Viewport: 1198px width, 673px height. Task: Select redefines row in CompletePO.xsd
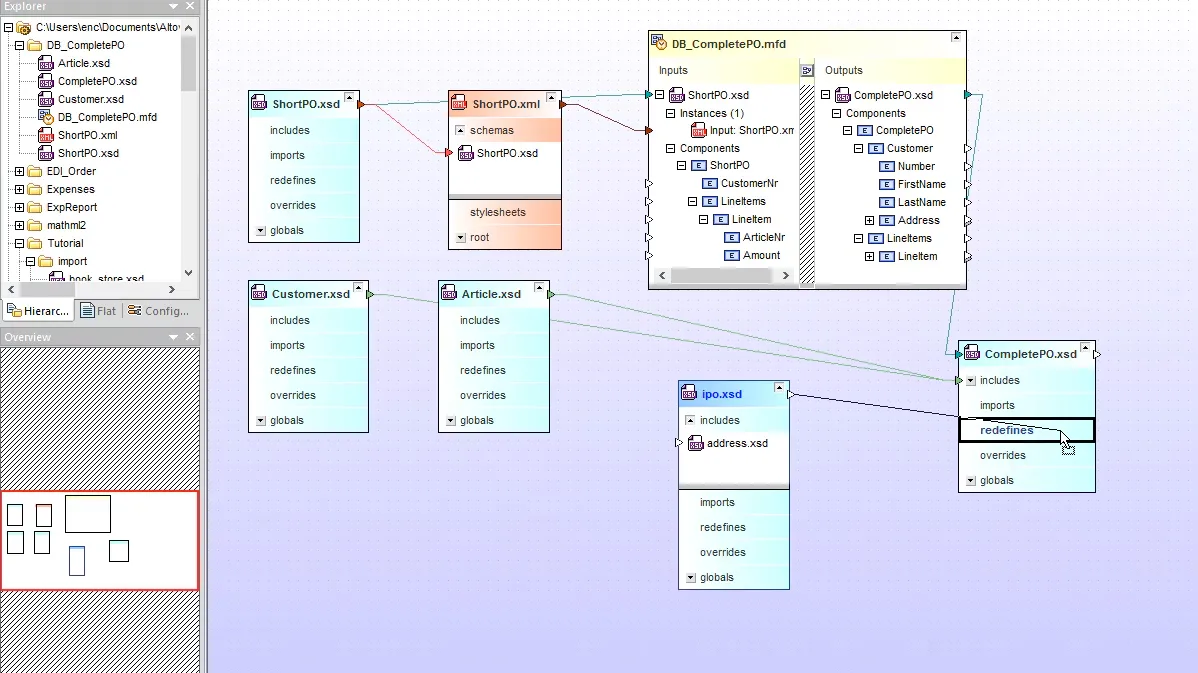(1027, 430)
